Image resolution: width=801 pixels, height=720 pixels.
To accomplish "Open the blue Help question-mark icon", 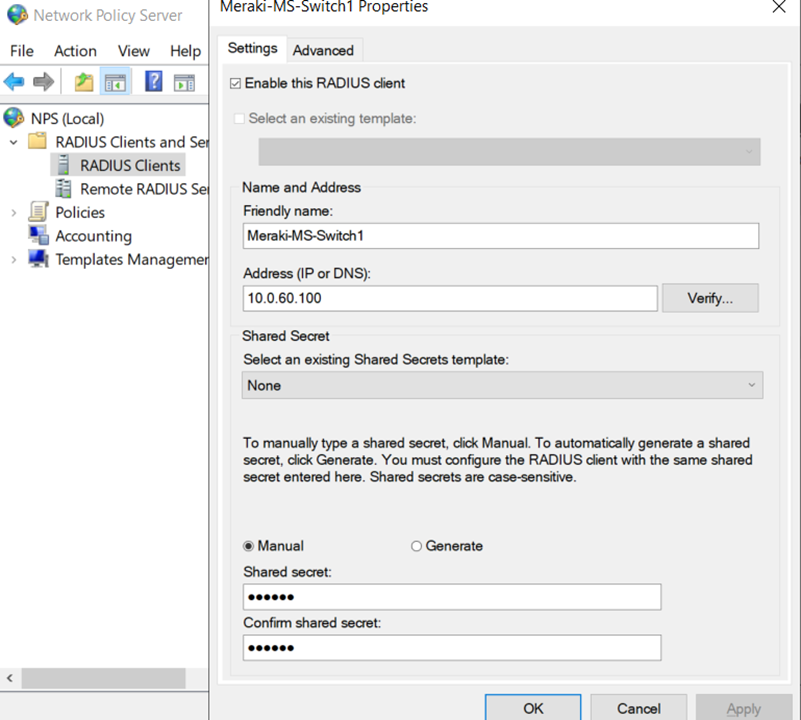I will click(154, 81).
